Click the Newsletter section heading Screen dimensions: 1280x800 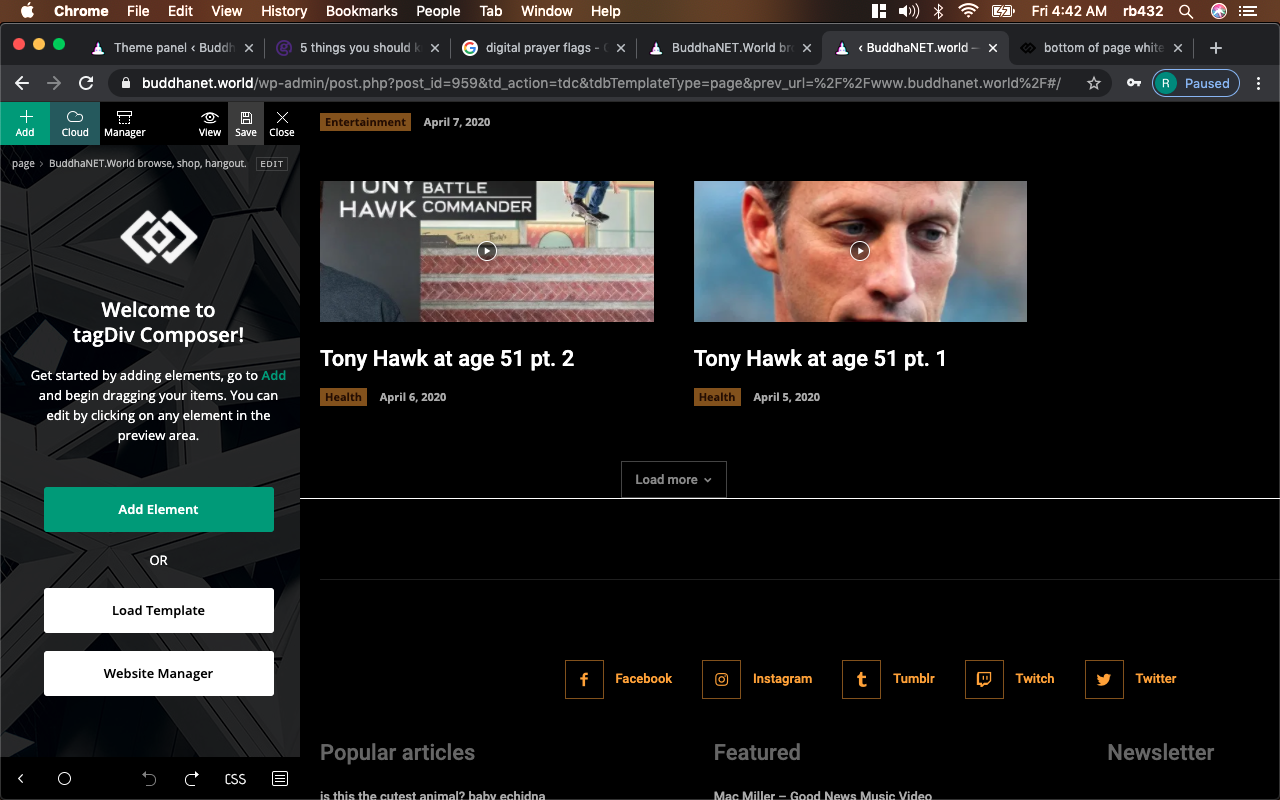pos(1160,752)
